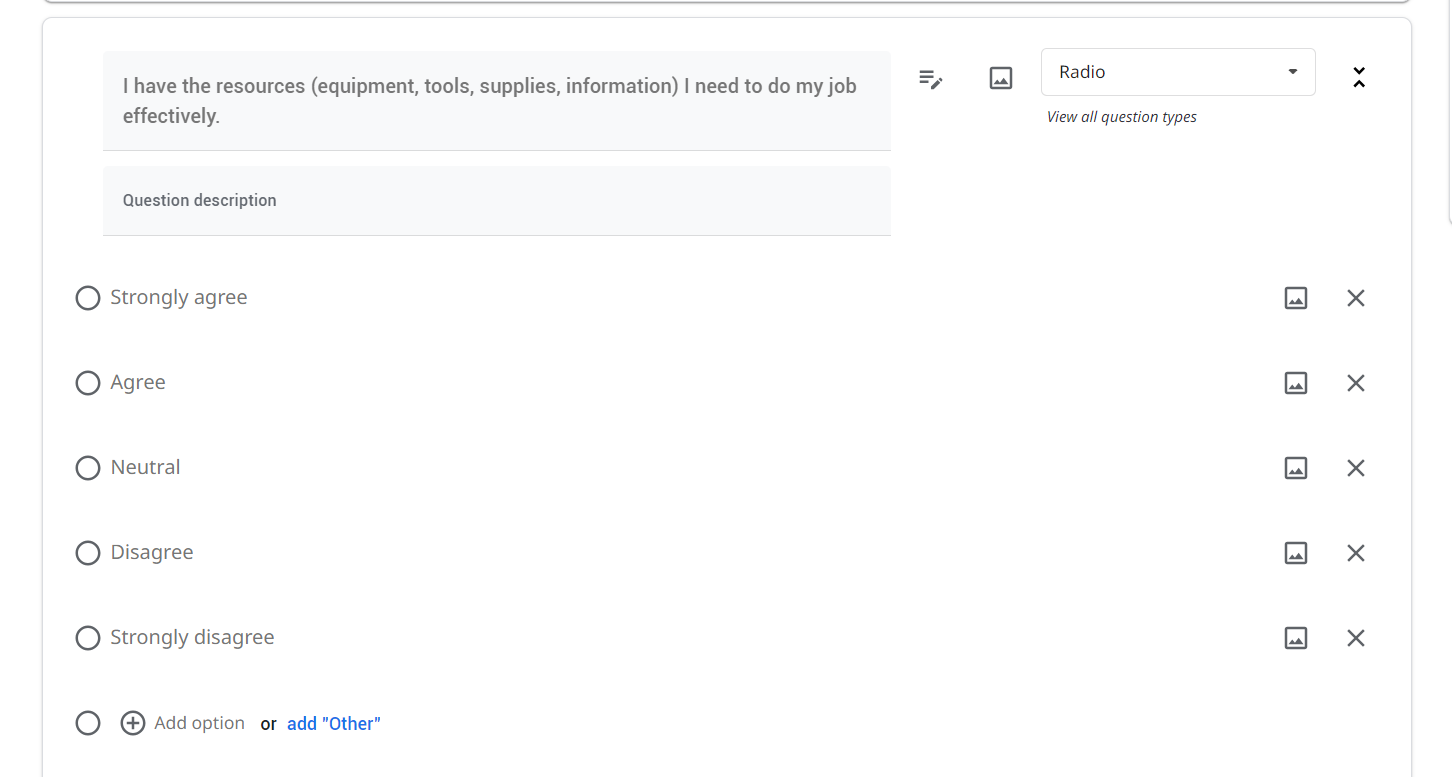The width and height of the screenshot is (1452, 777).
Task: Select the Neutral radio button
Action: point(88,468)
